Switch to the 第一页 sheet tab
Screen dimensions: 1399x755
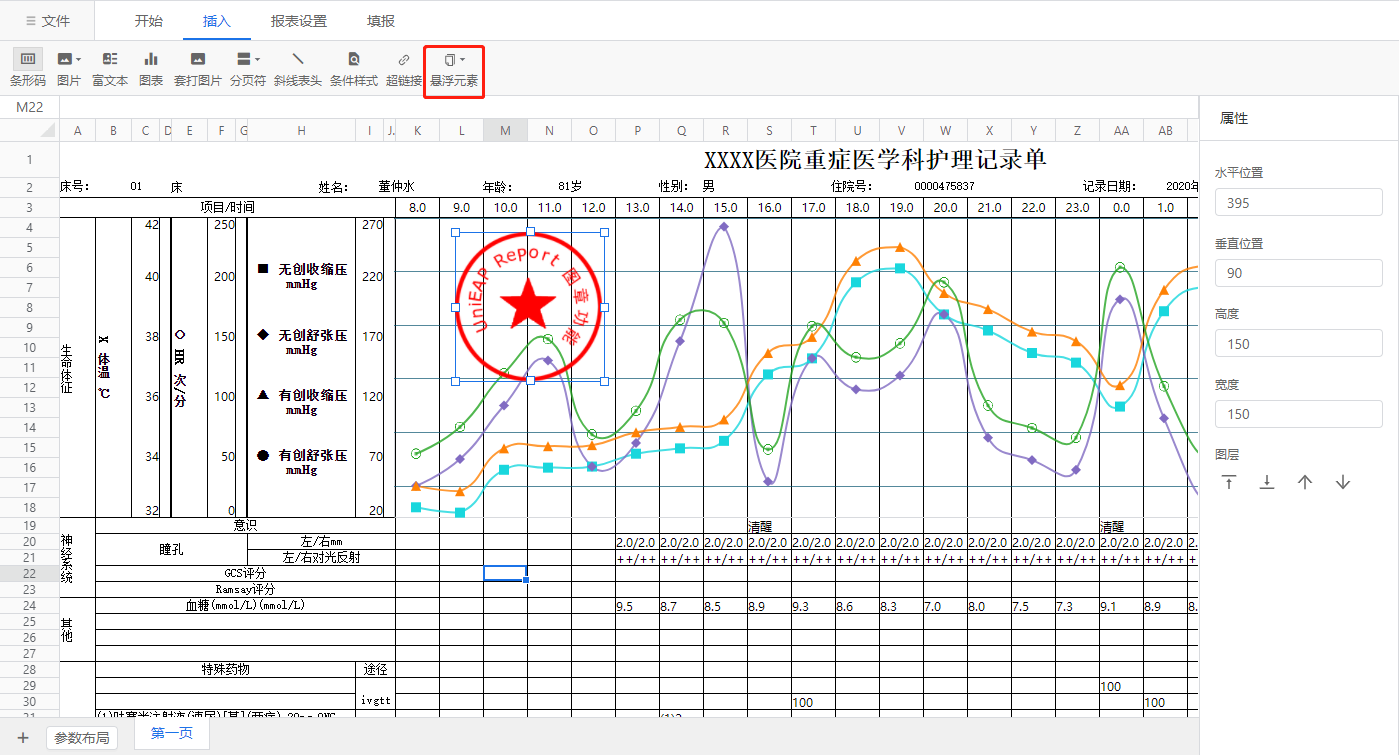tap(172, 734)
